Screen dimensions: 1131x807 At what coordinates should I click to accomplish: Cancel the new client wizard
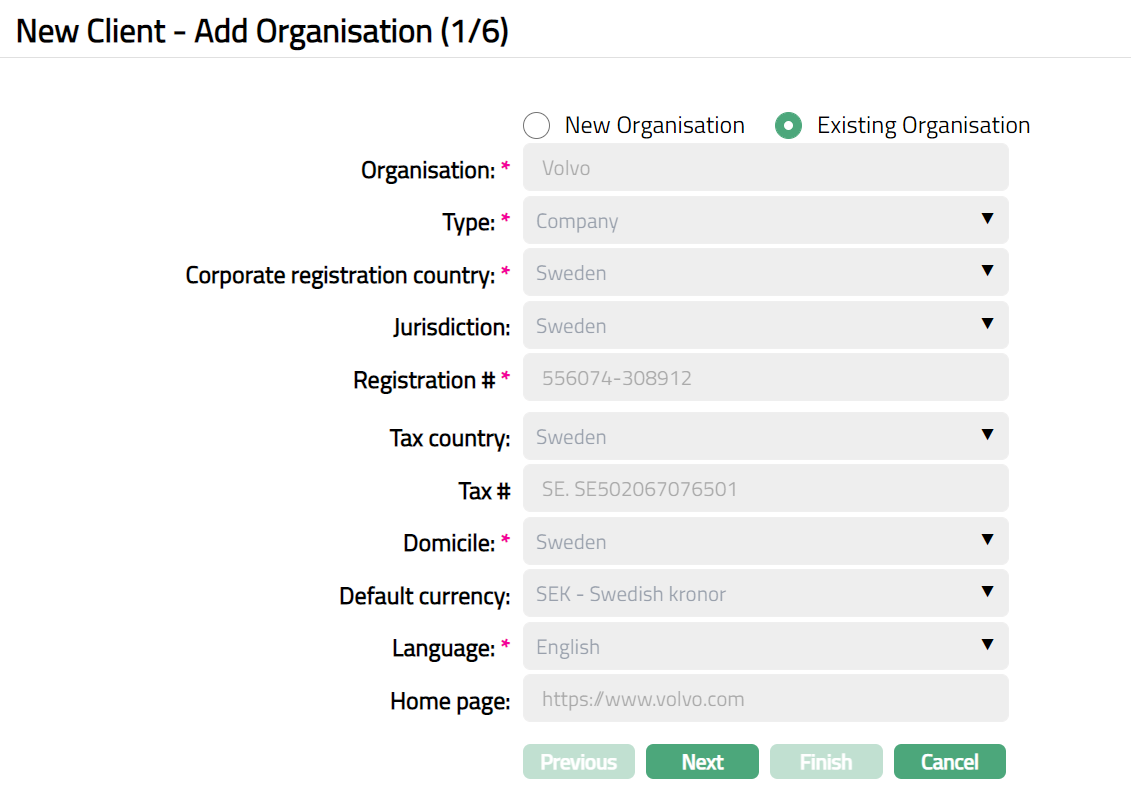(x=949, y=762)
